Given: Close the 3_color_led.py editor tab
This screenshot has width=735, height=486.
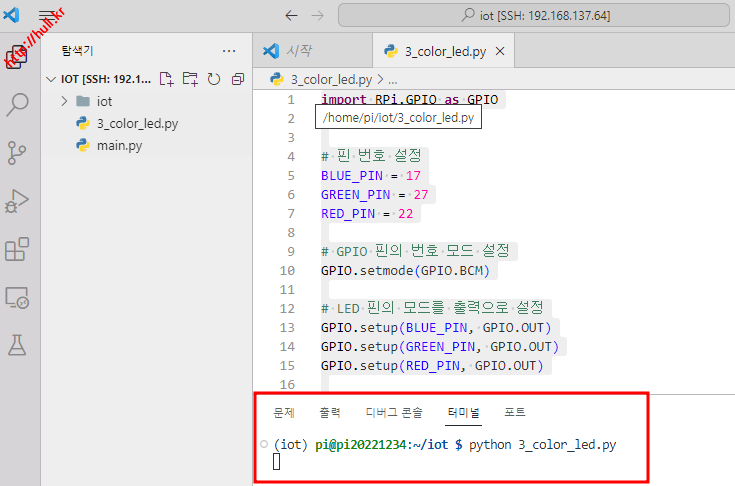Looking at the screenshot, I should (501, 51).
